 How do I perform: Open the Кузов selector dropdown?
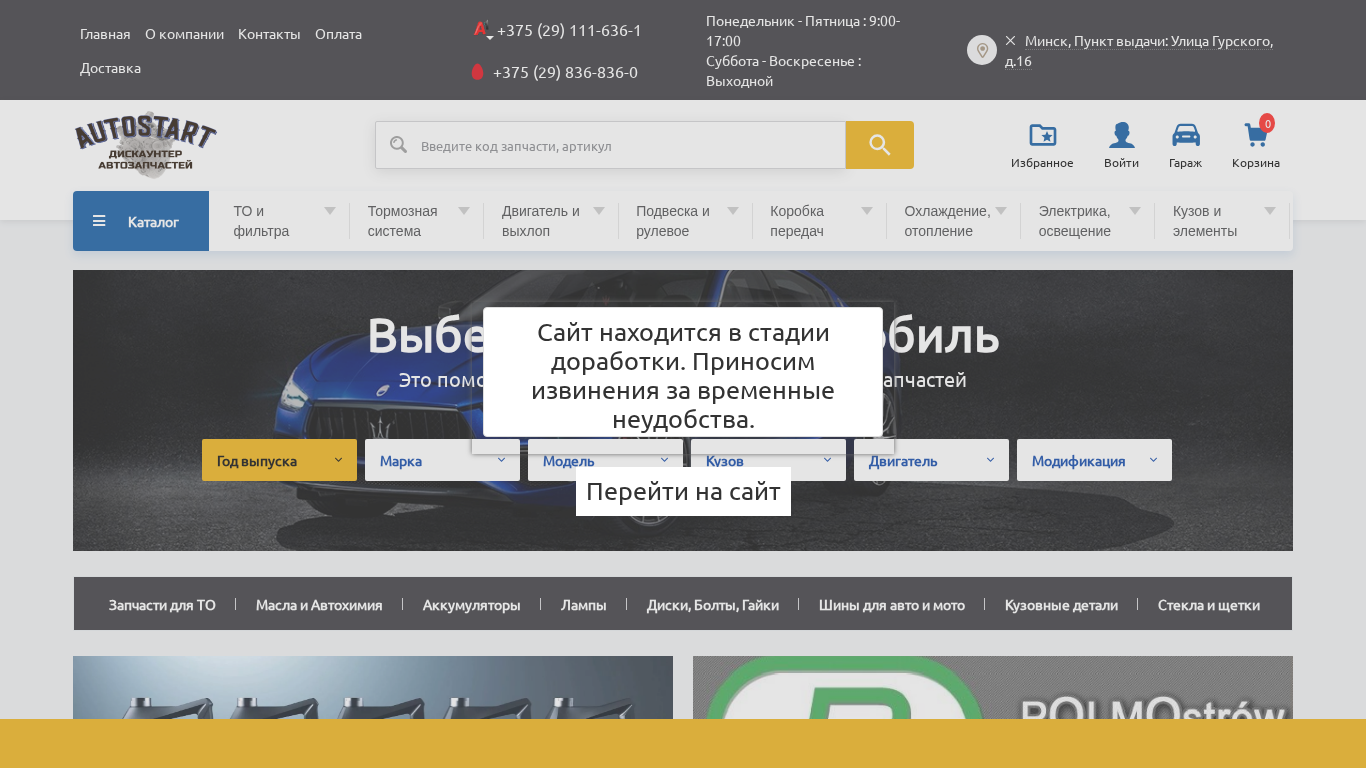pyautogui.click(x=768, y=460)
